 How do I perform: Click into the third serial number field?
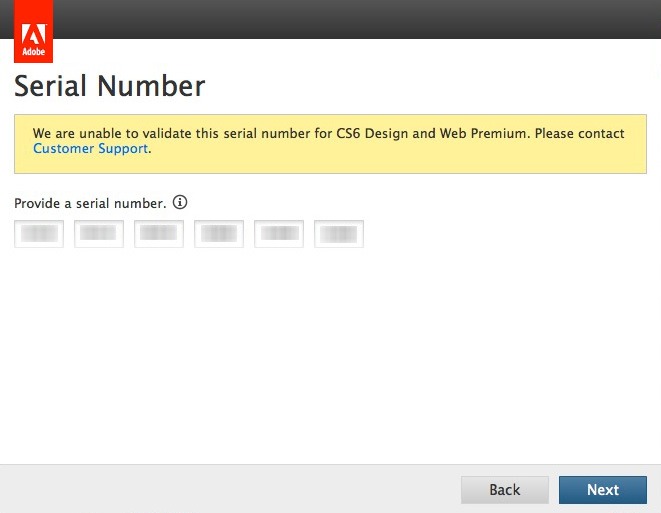[159, 234]
